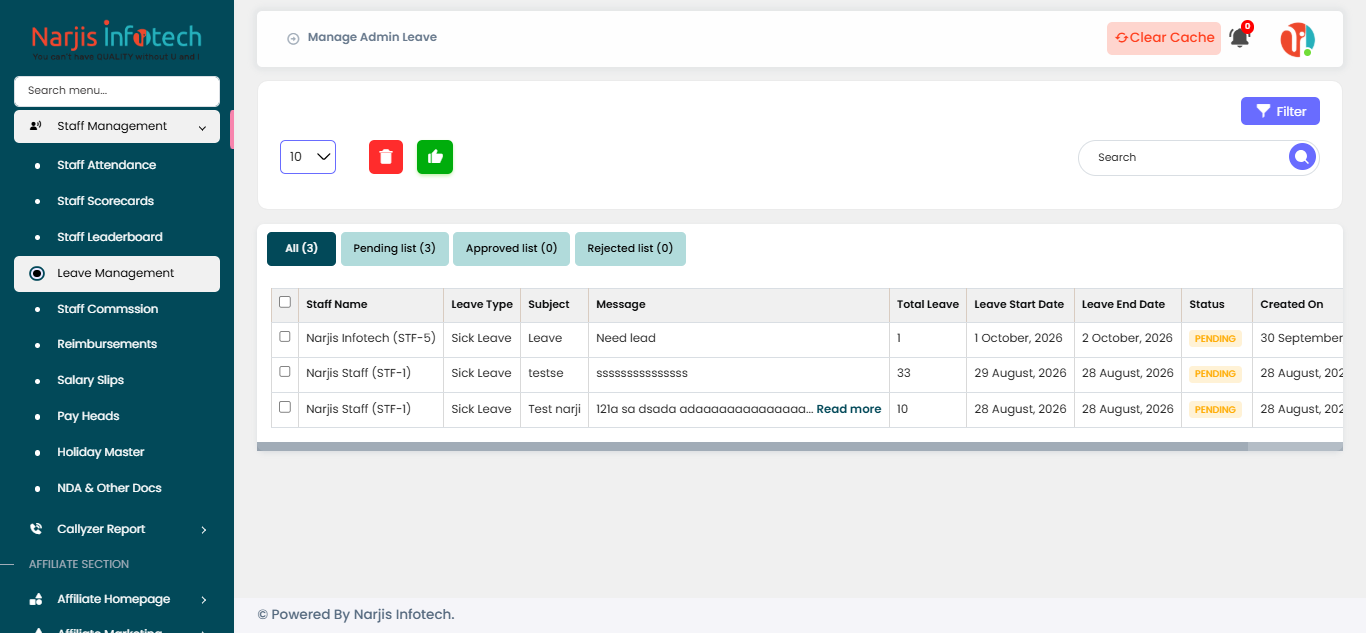
Task: Click the PENDING badge in STF-5 row
Action: [x=1215, y=339]
